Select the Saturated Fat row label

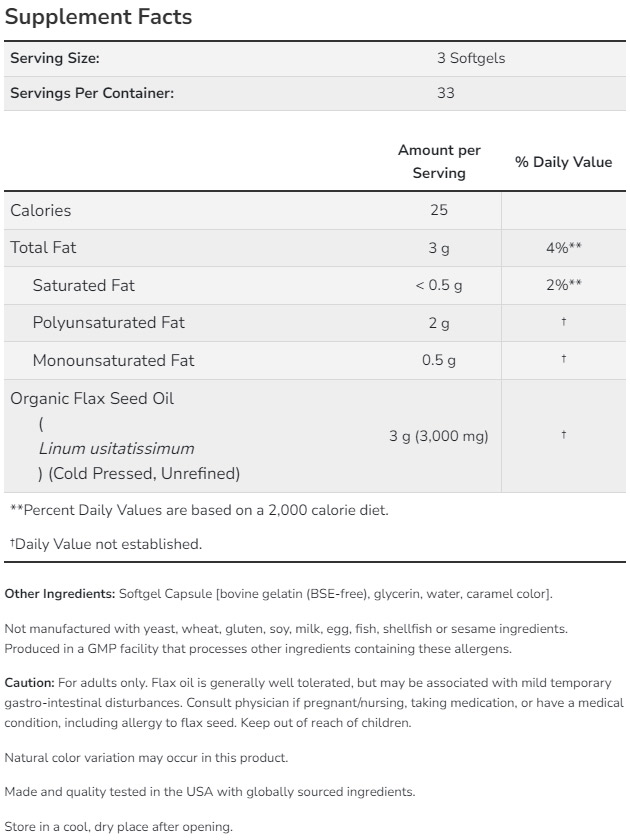click(83, 285)
